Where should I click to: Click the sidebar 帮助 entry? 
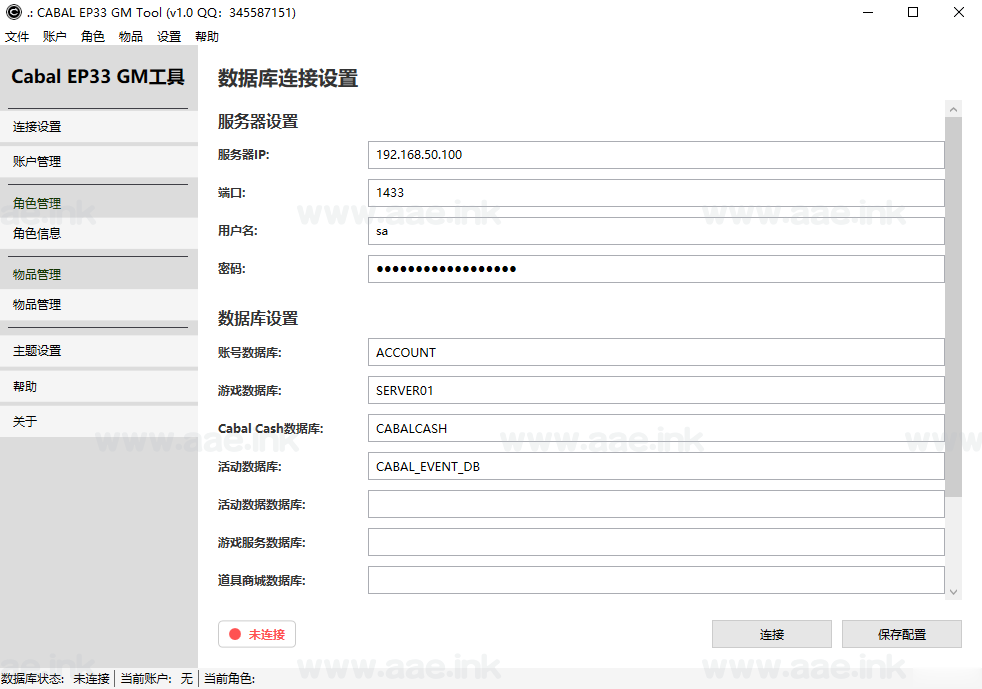point(99,386)
